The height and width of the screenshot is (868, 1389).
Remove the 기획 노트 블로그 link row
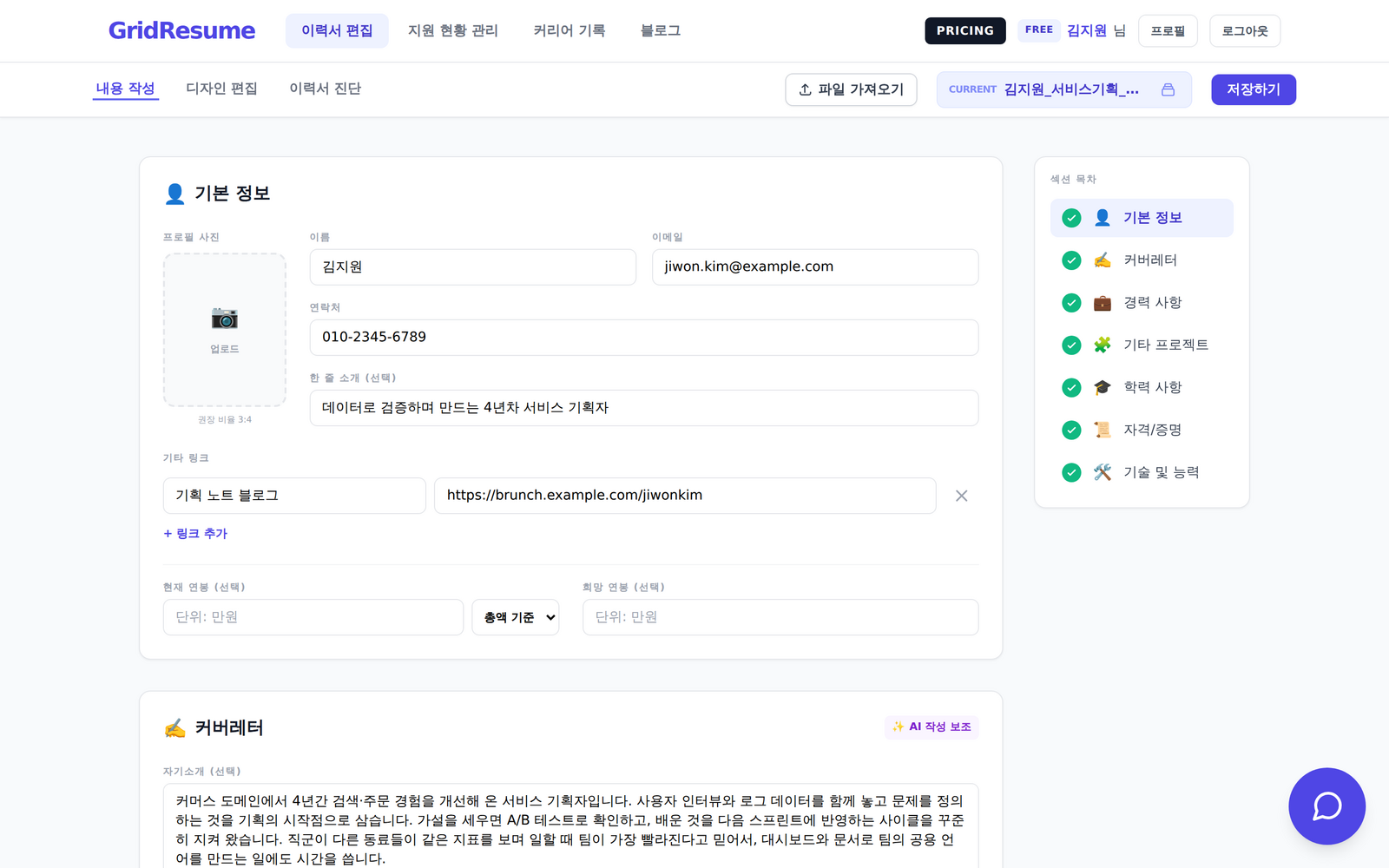(x=961, y=496)
